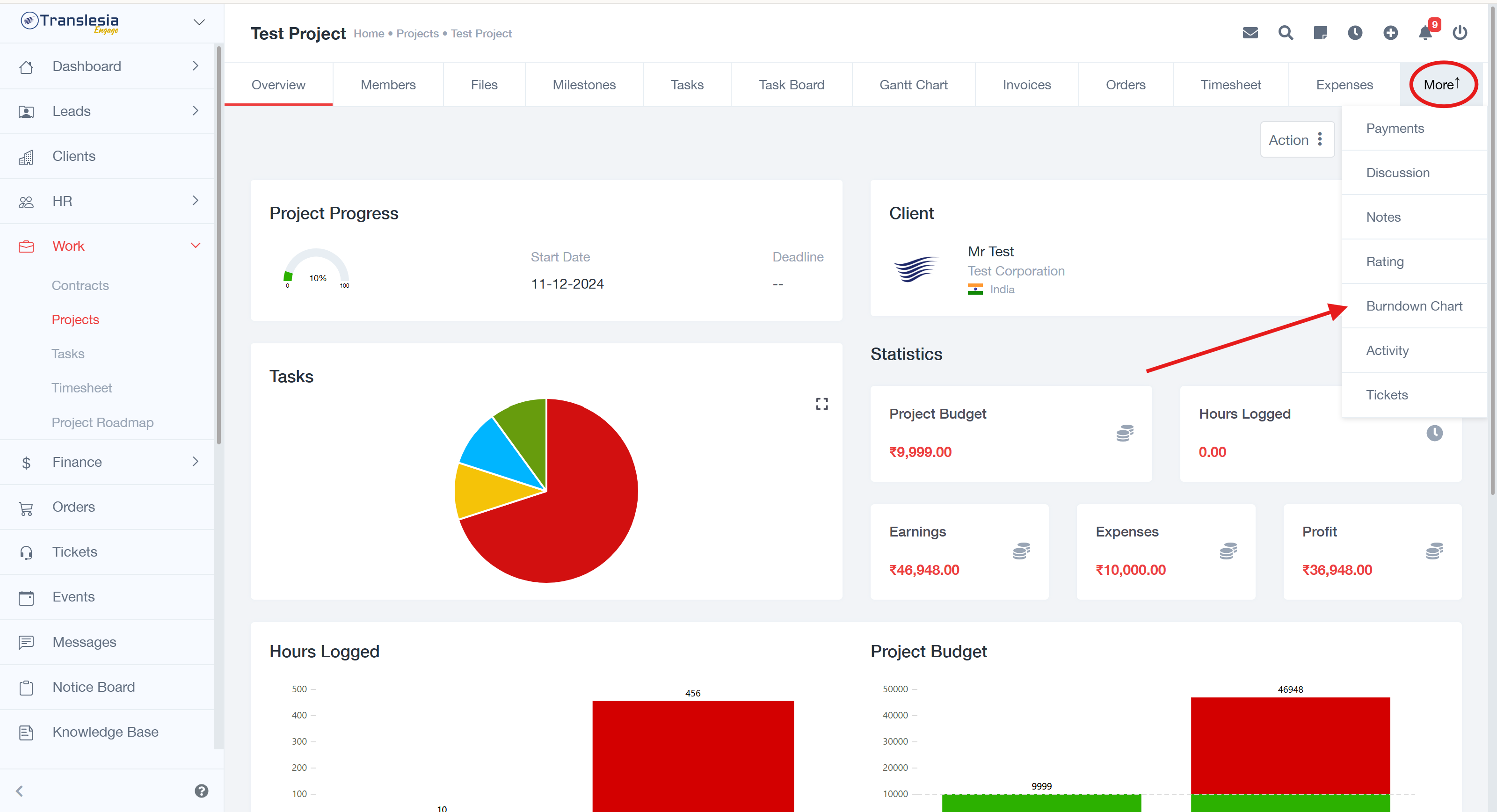The width and height of the screenshot is (1497, 812).
Task: Collapse the Work sidebar section
Action: (x=195, y=246)
